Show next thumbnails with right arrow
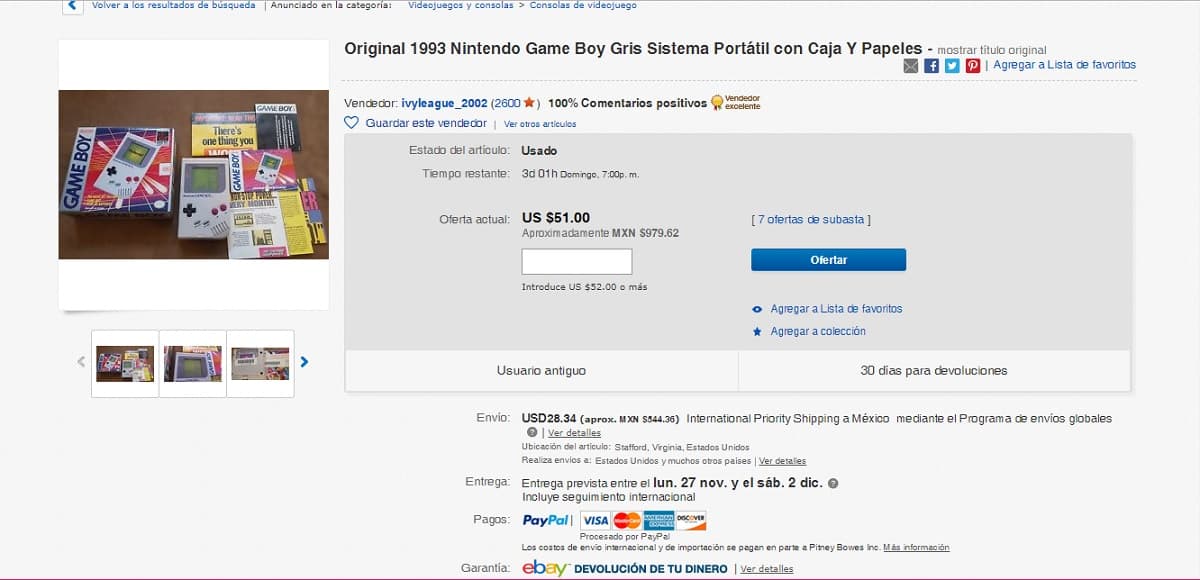 click(304, 362)
